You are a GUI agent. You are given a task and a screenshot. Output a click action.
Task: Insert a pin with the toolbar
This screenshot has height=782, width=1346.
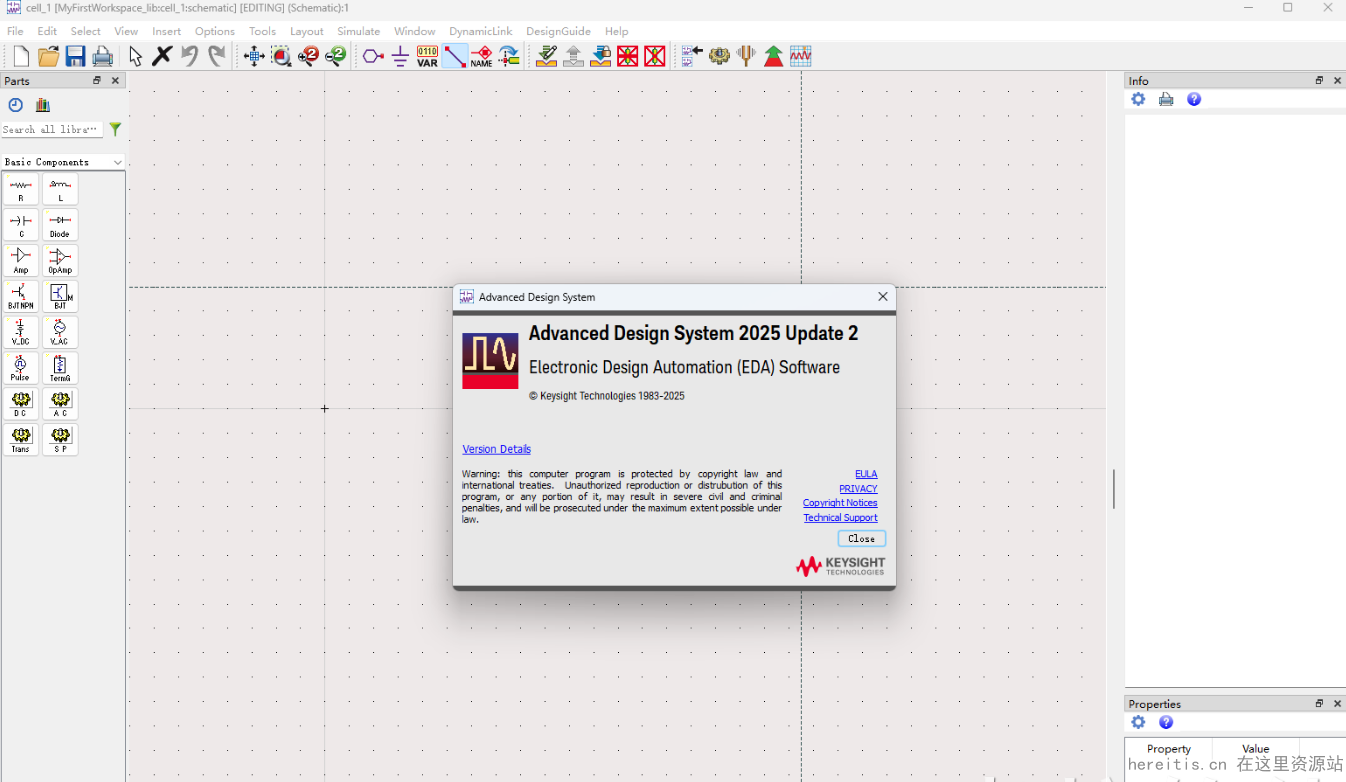(x=373, y=56)
